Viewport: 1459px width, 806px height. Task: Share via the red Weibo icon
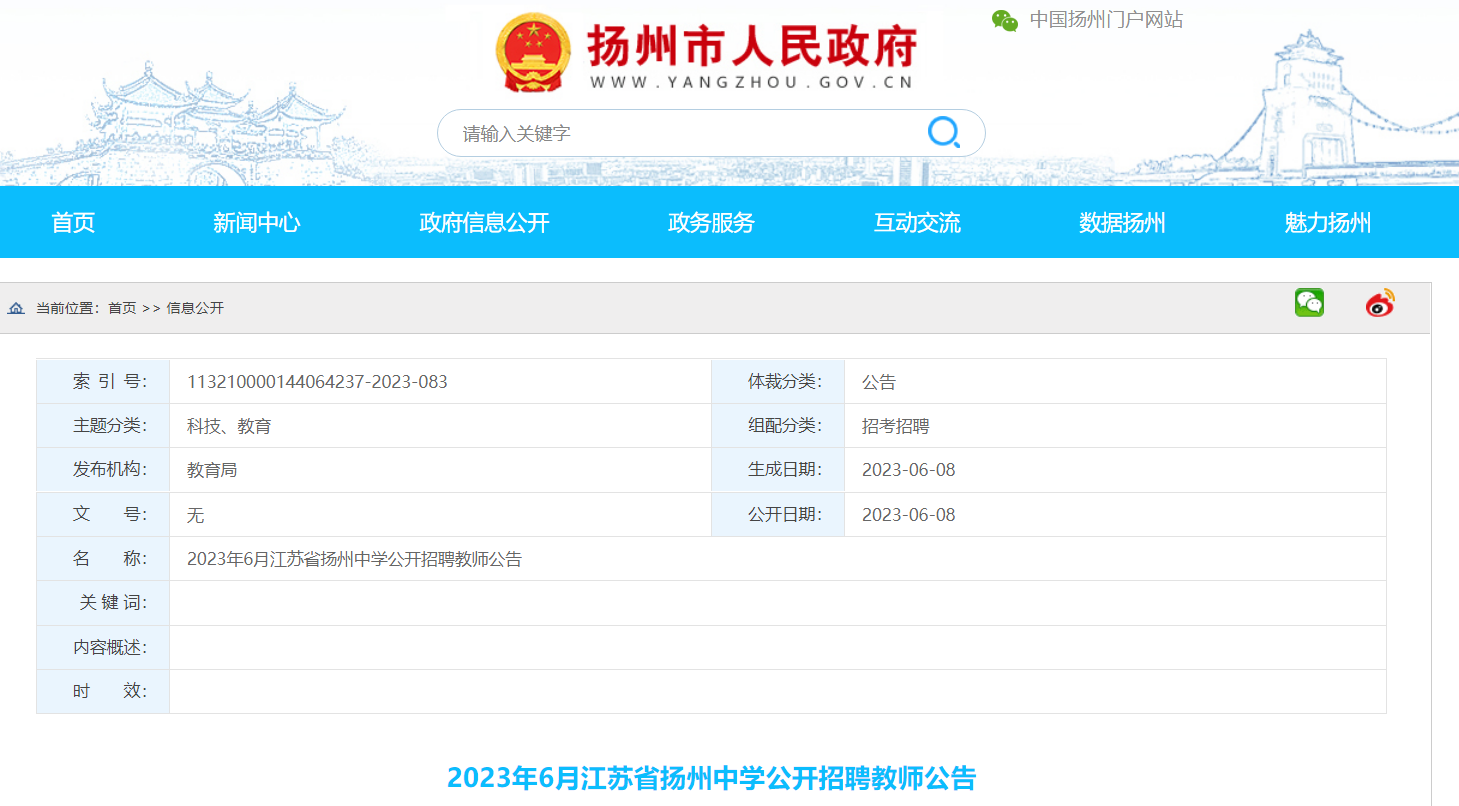(x=1380, y=303)
